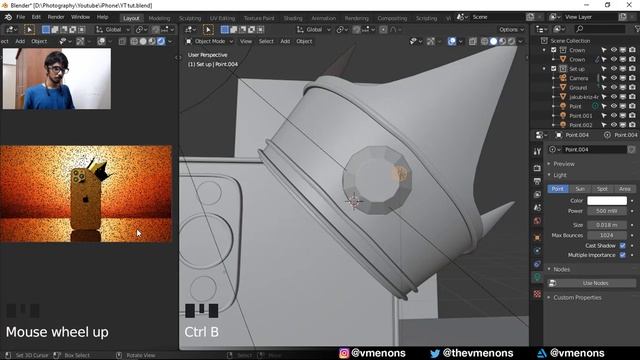This screenshot has width=640, height=360.
Task: Hide the Camera object with its eye icon
Action: pyautogui.click(x=613, y=78)
